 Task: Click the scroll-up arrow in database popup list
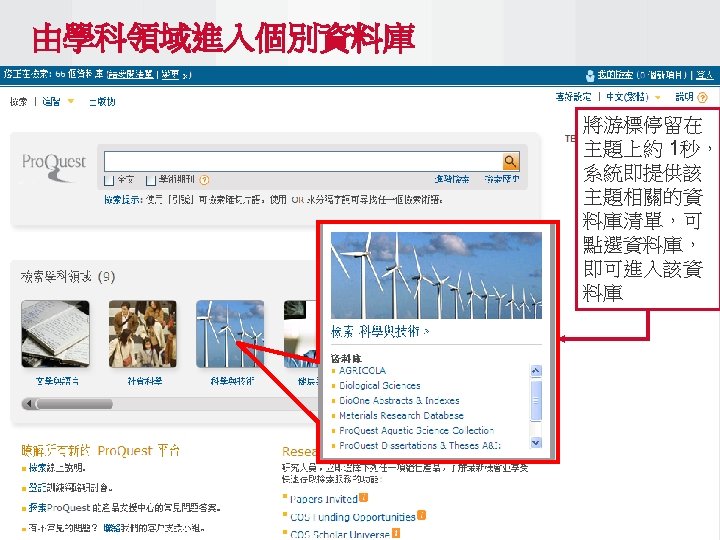536,371
